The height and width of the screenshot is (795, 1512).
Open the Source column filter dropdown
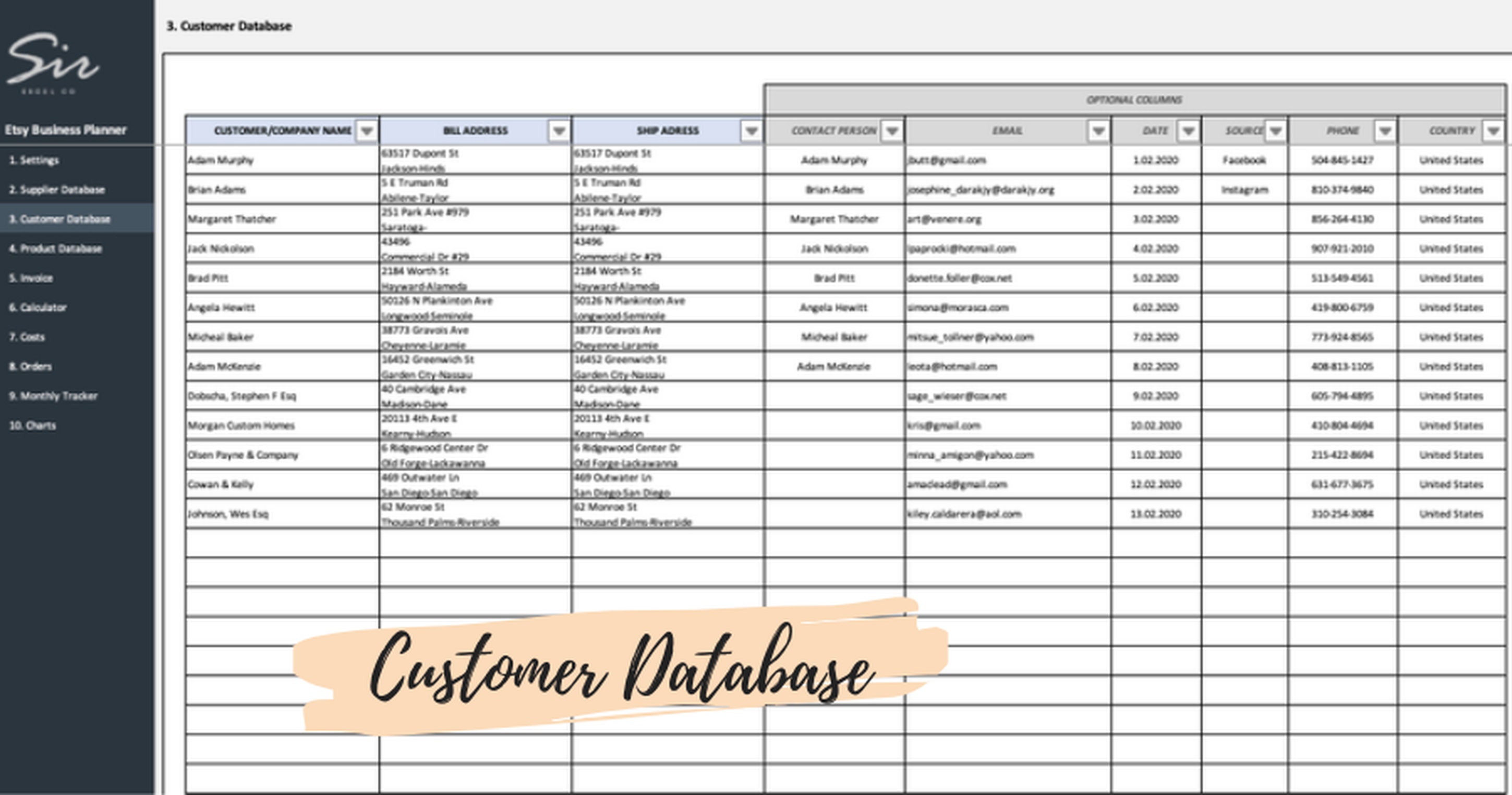[x=1275, y=131]
